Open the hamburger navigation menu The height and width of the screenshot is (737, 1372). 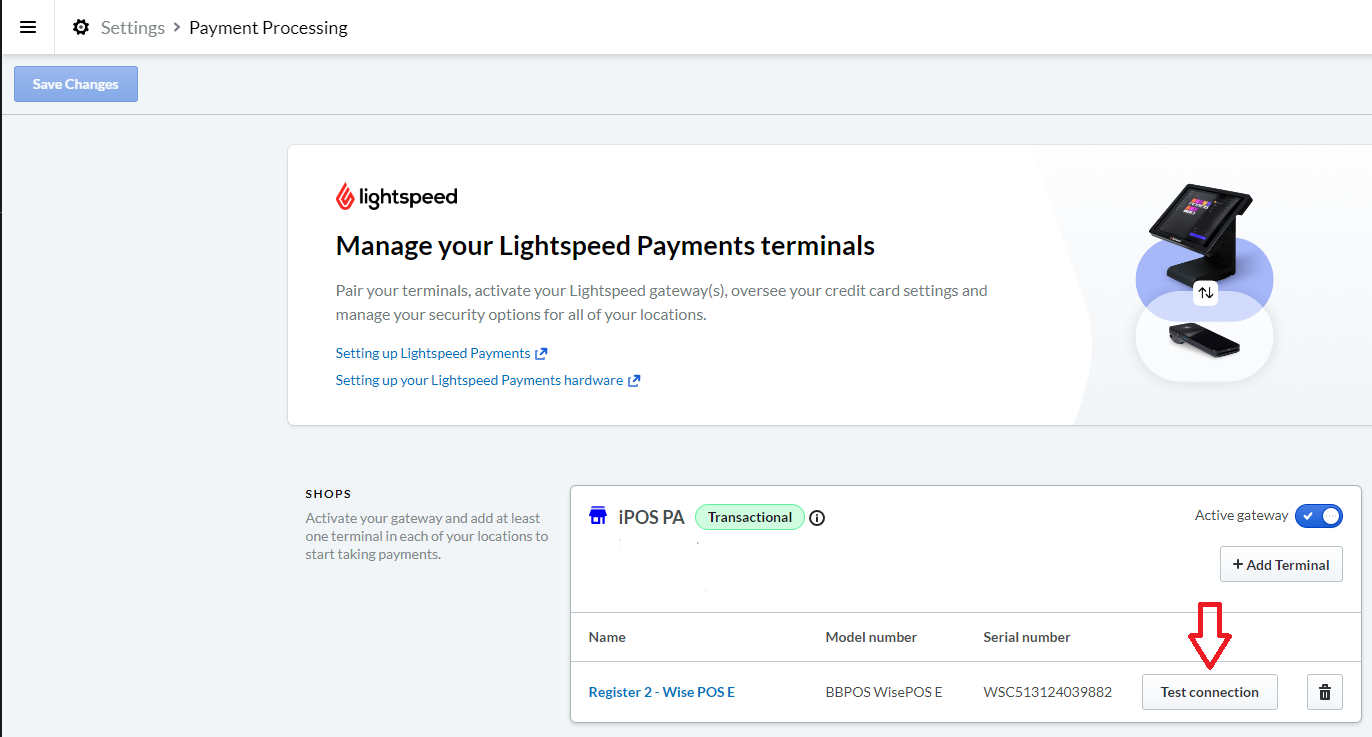28,27
